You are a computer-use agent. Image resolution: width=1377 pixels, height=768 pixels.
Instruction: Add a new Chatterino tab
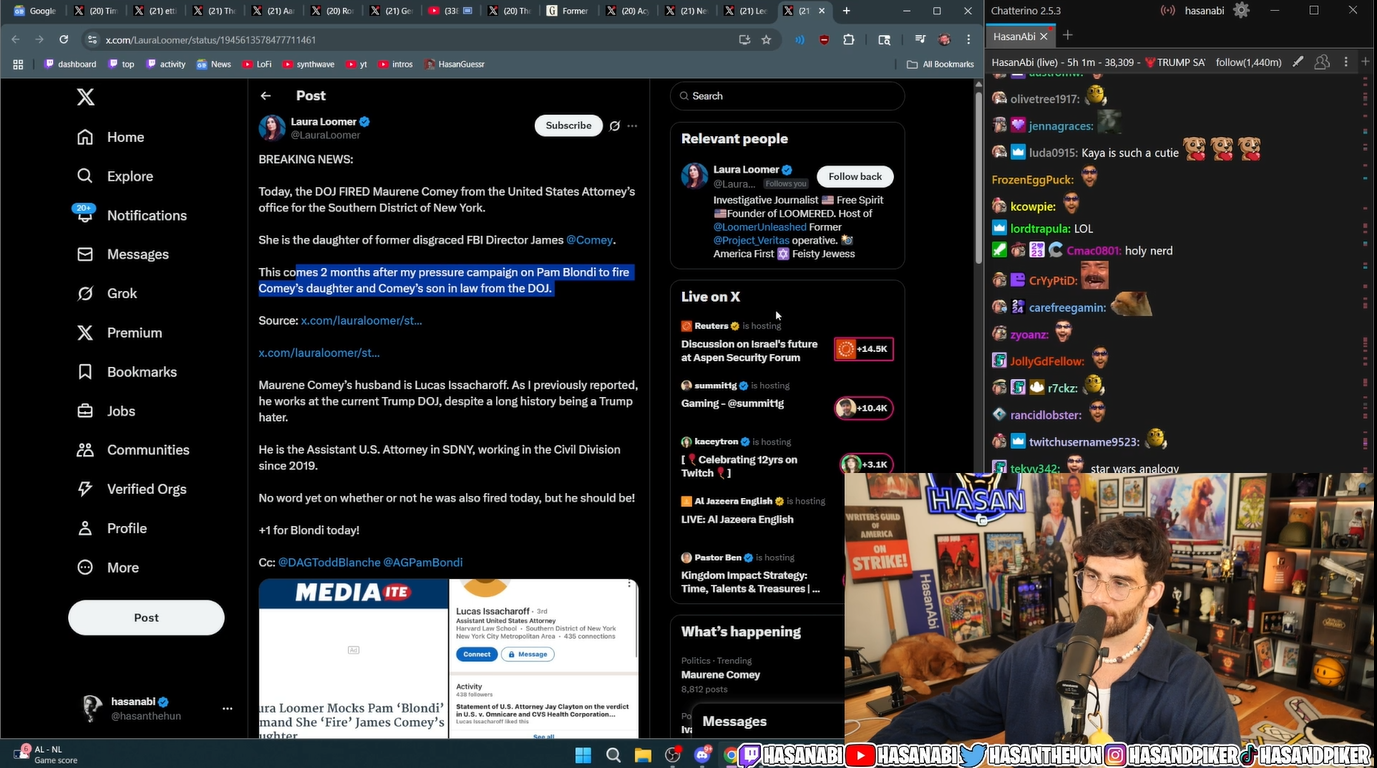[1067, 36]
